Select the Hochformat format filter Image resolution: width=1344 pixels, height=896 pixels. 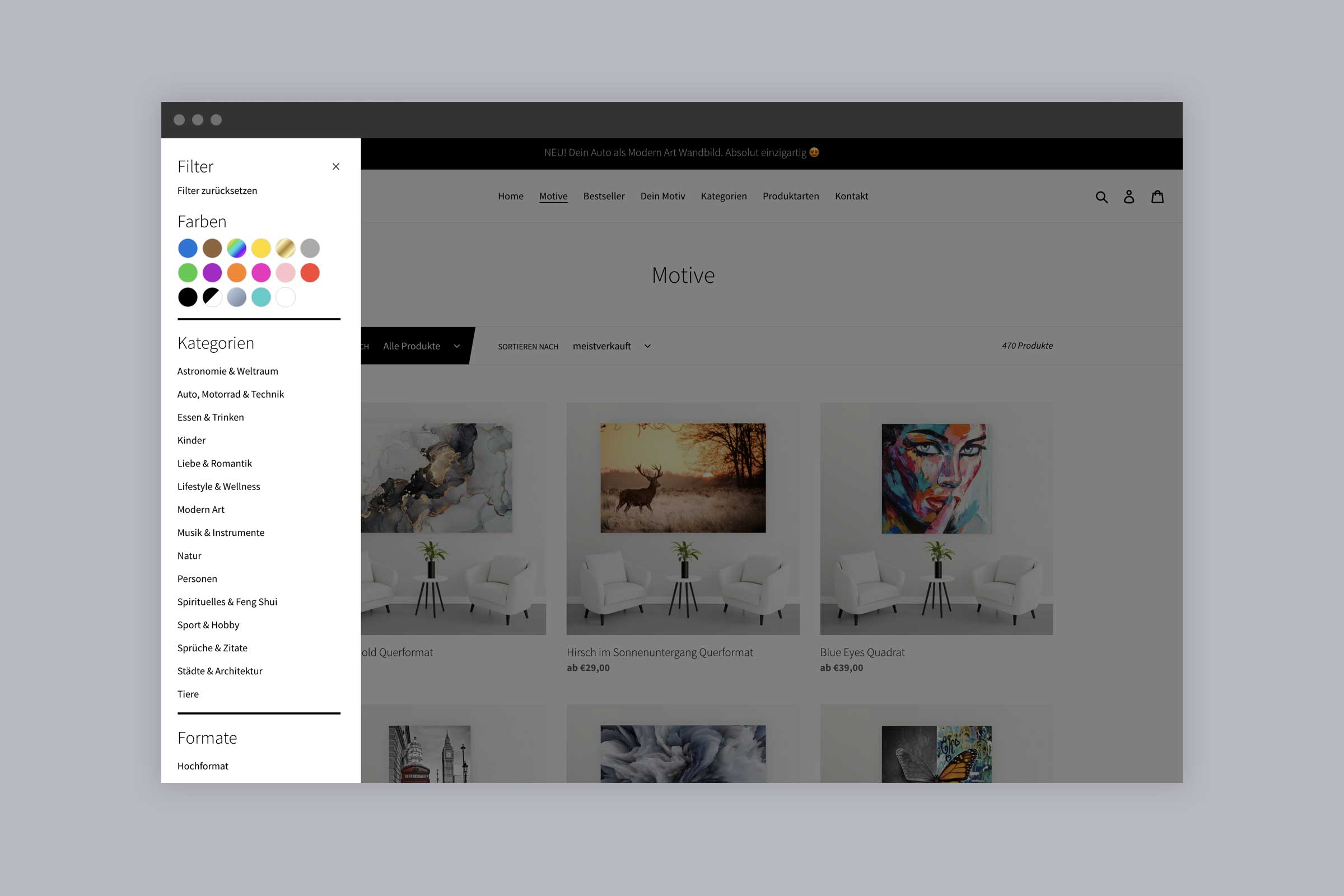click(202, 766)
